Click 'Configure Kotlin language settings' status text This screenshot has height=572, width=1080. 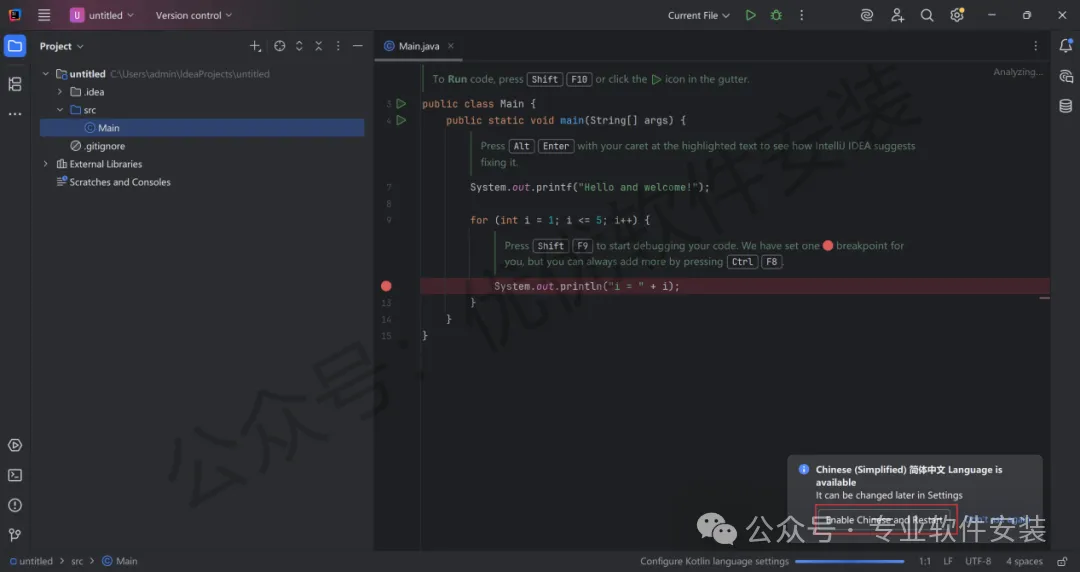[x=714, y=561]
